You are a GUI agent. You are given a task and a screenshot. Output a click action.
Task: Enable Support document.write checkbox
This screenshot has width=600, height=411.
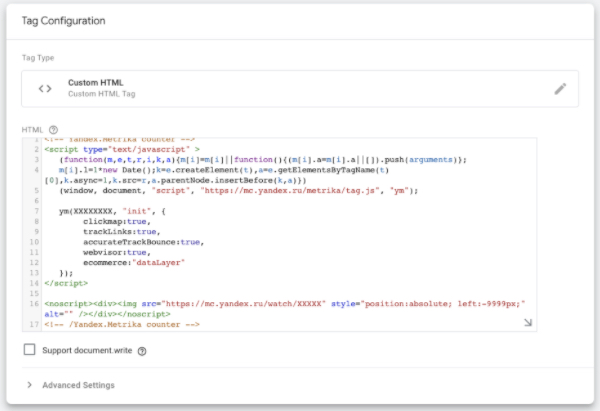click(29, 349)
